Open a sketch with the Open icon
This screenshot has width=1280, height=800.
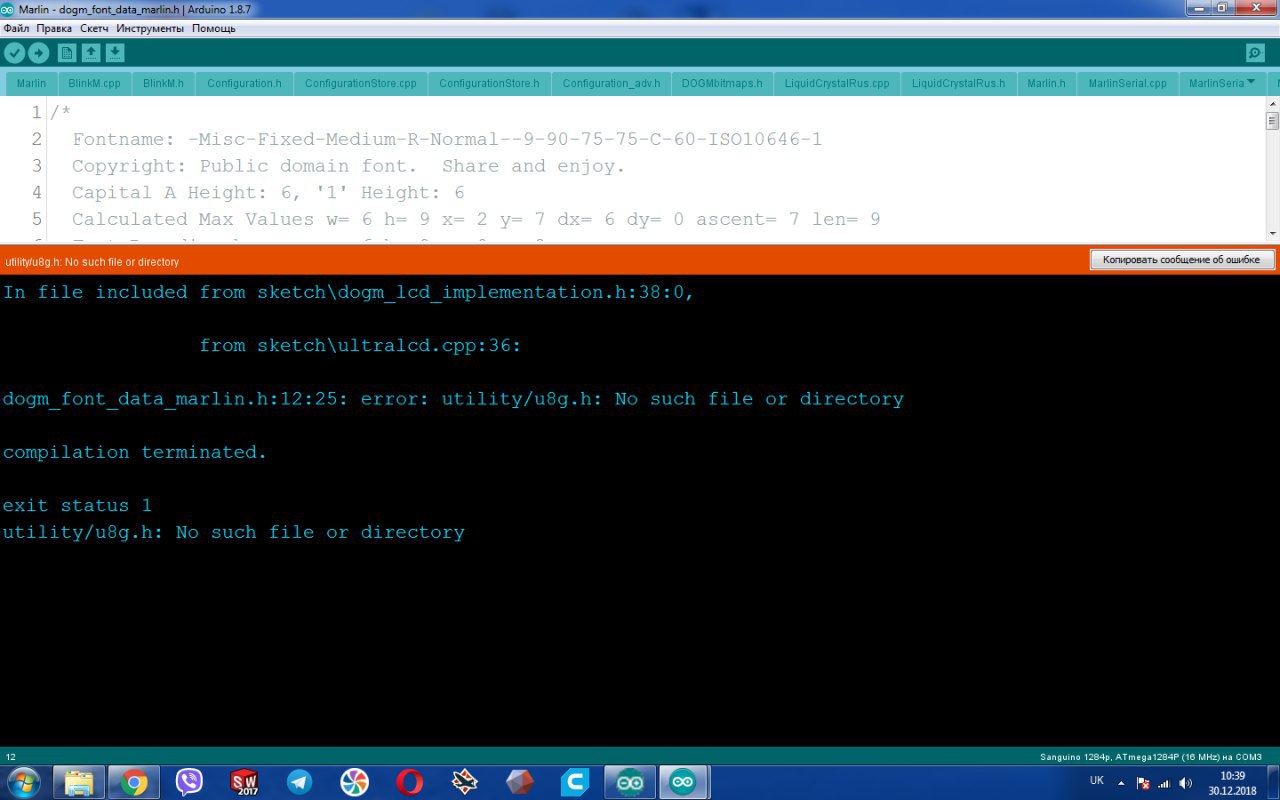tap(91, 53)
